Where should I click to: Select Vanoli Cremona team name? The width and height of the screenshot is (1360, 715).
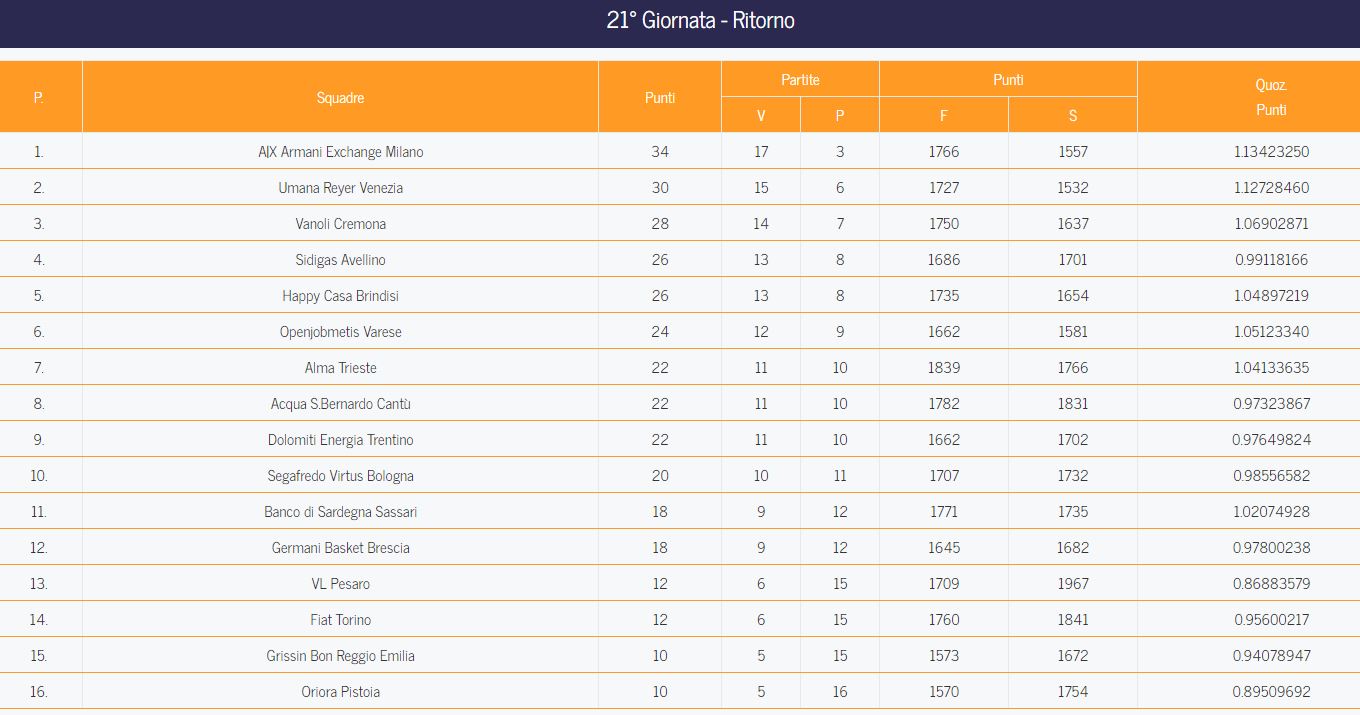pyautogui.click(x=341, y=224)
